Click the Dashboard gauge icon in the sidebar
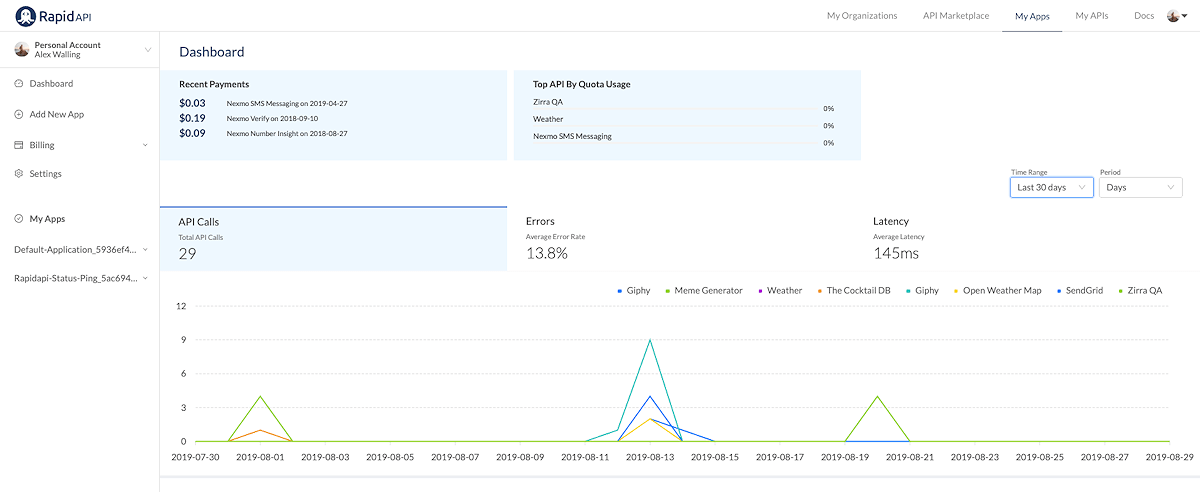Image resolution: width=1200 pixels, height=492 pixels. 19,84
